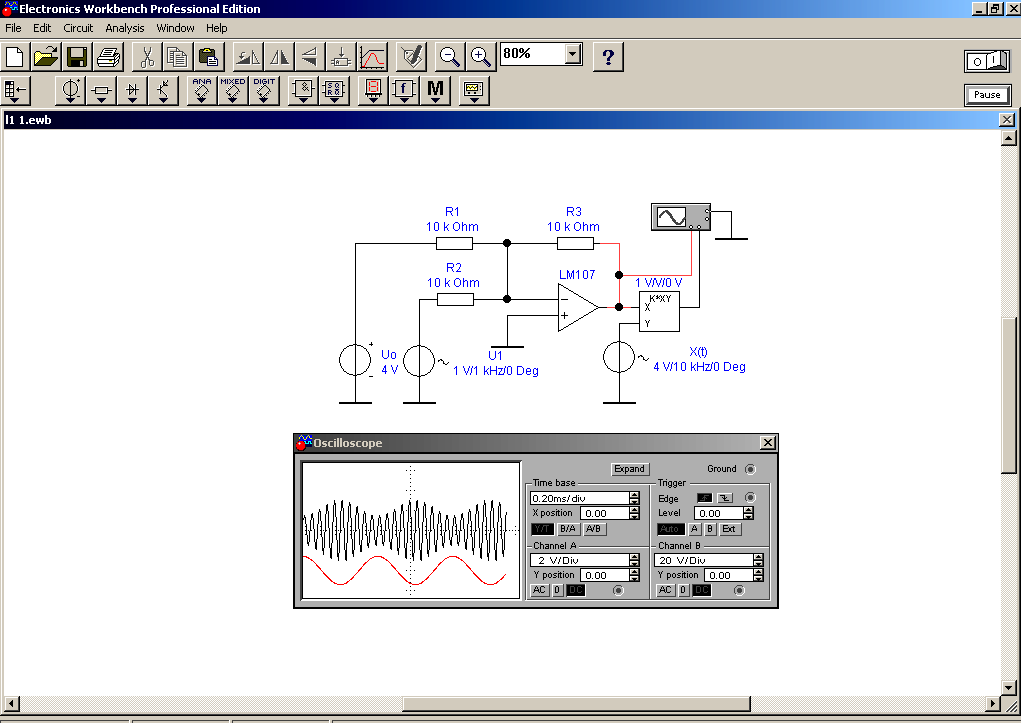Click the horizontal scrollbar thumb

pos(576,704)
